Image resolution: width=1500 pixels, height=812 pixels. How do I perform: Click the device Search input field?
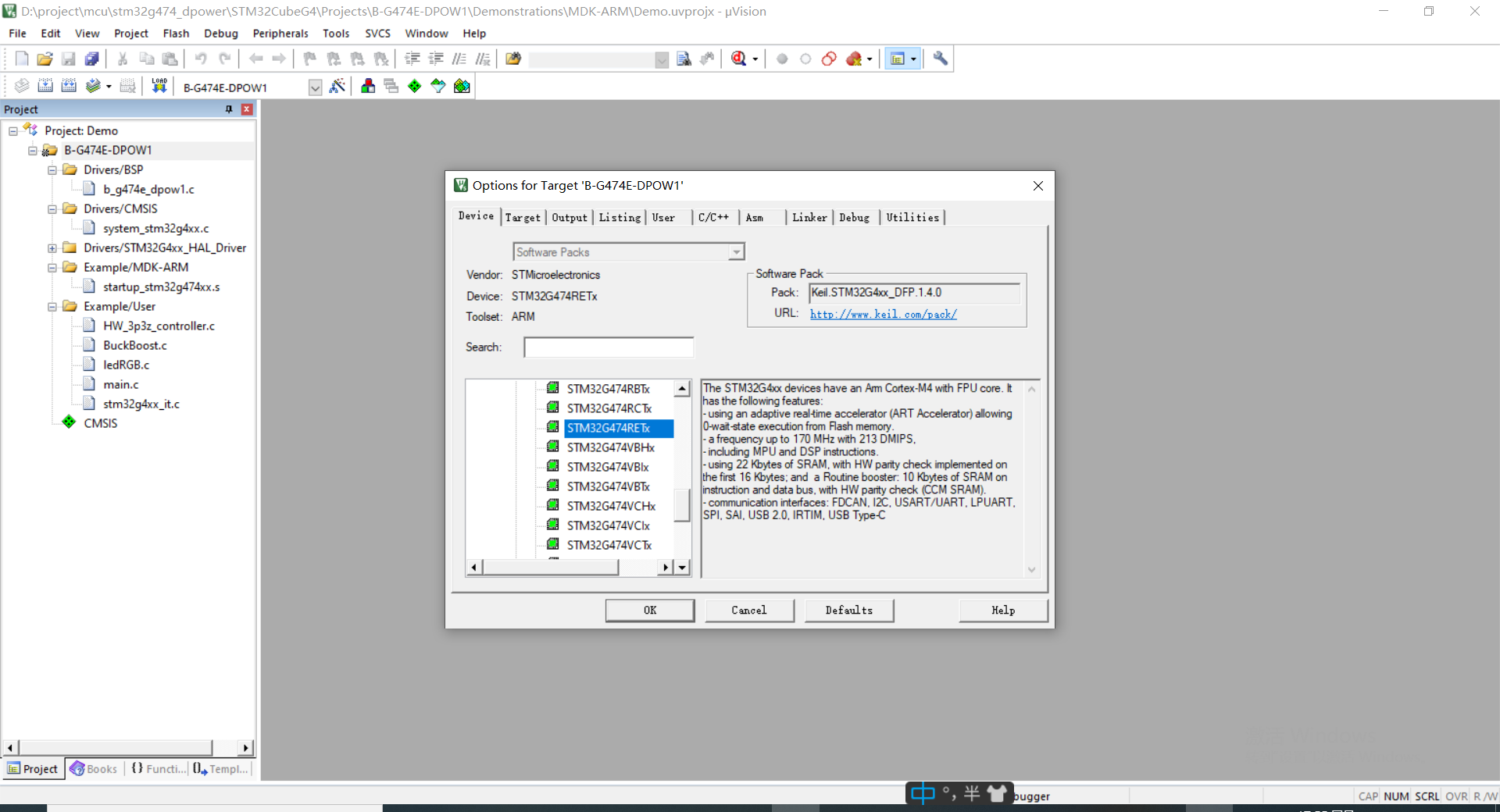click(x=609, y=347)
